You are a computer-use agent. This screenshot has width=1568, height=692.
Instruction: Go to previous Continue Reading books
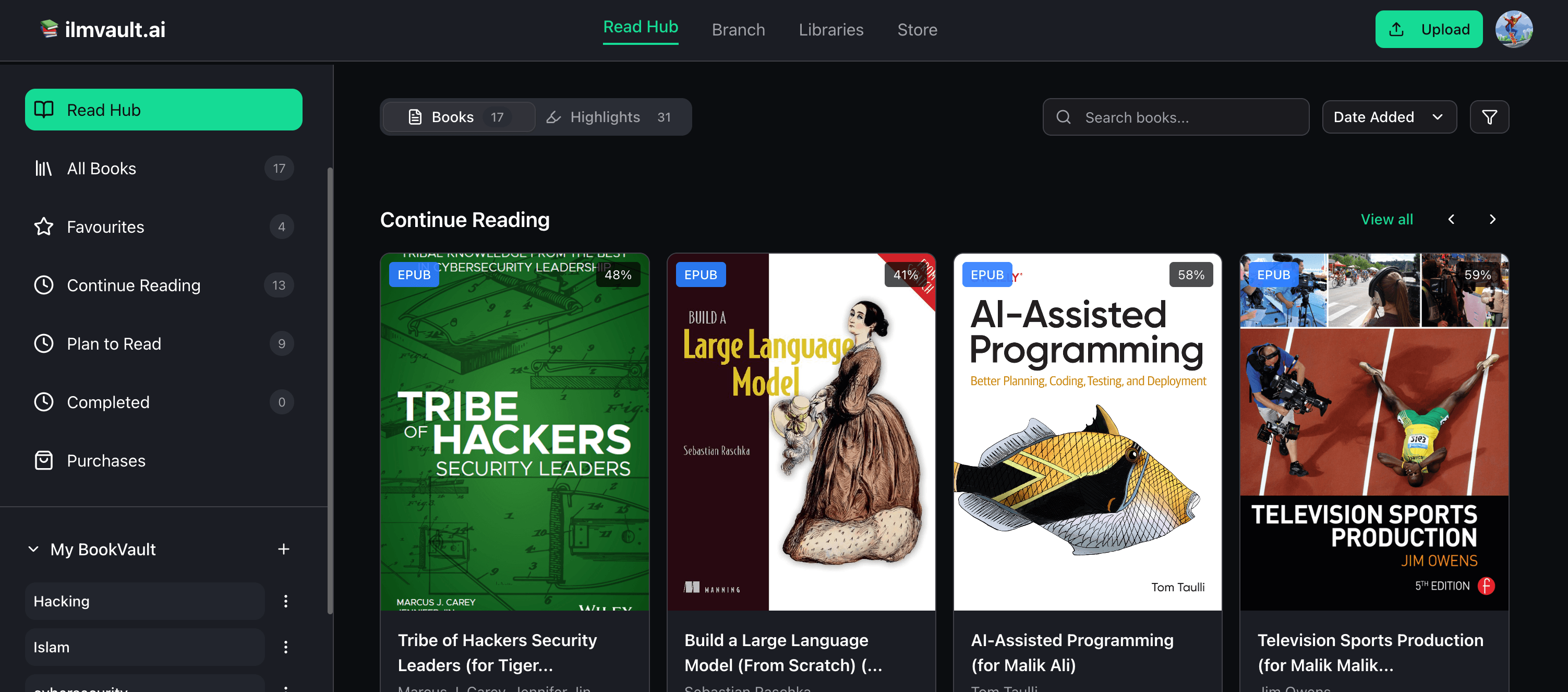tap(1451, 219)
